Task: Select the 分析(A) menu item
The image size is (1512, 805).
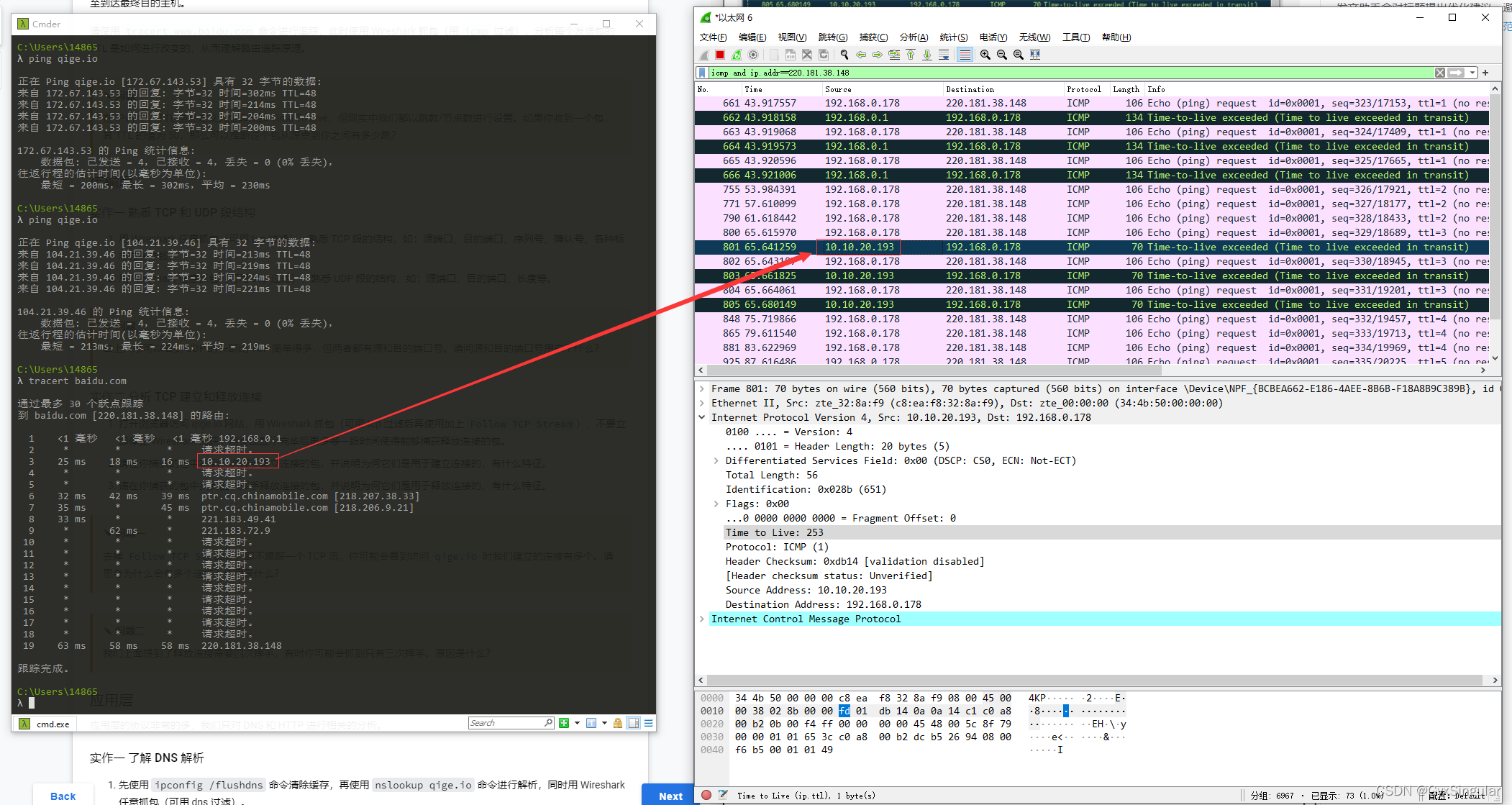Action: [x=911, y=40]
